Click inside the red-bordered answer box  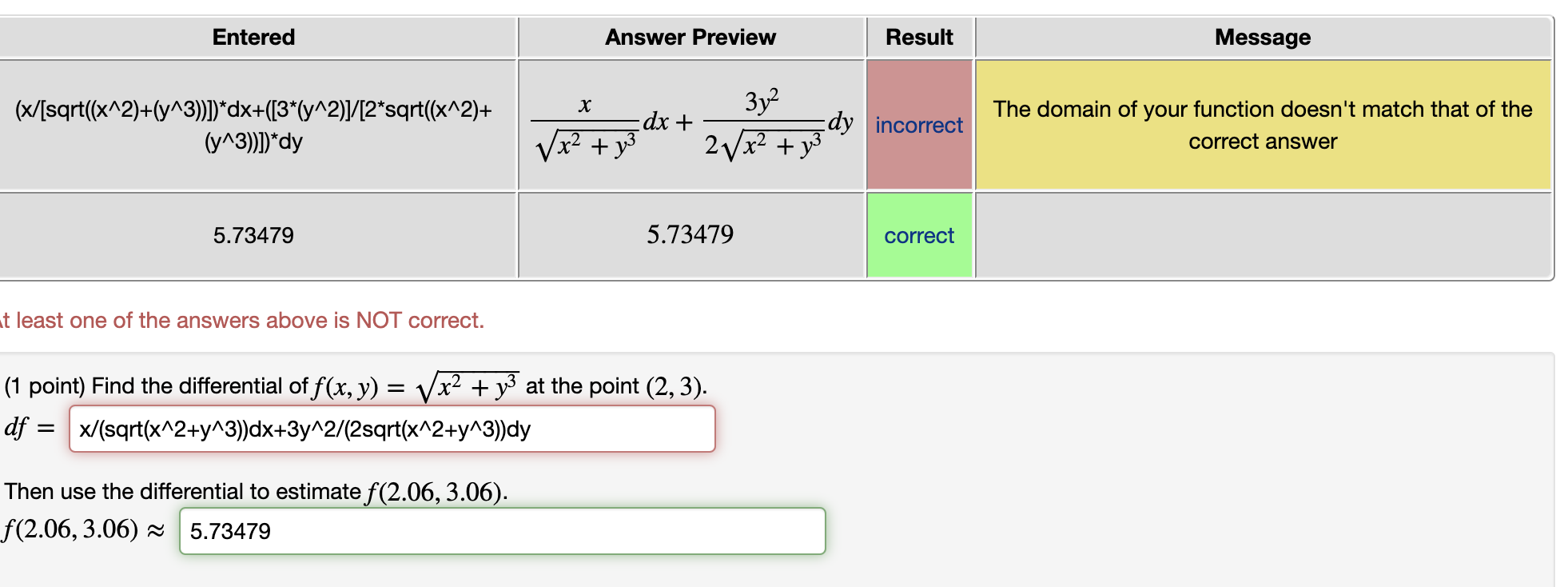point(392,429)
